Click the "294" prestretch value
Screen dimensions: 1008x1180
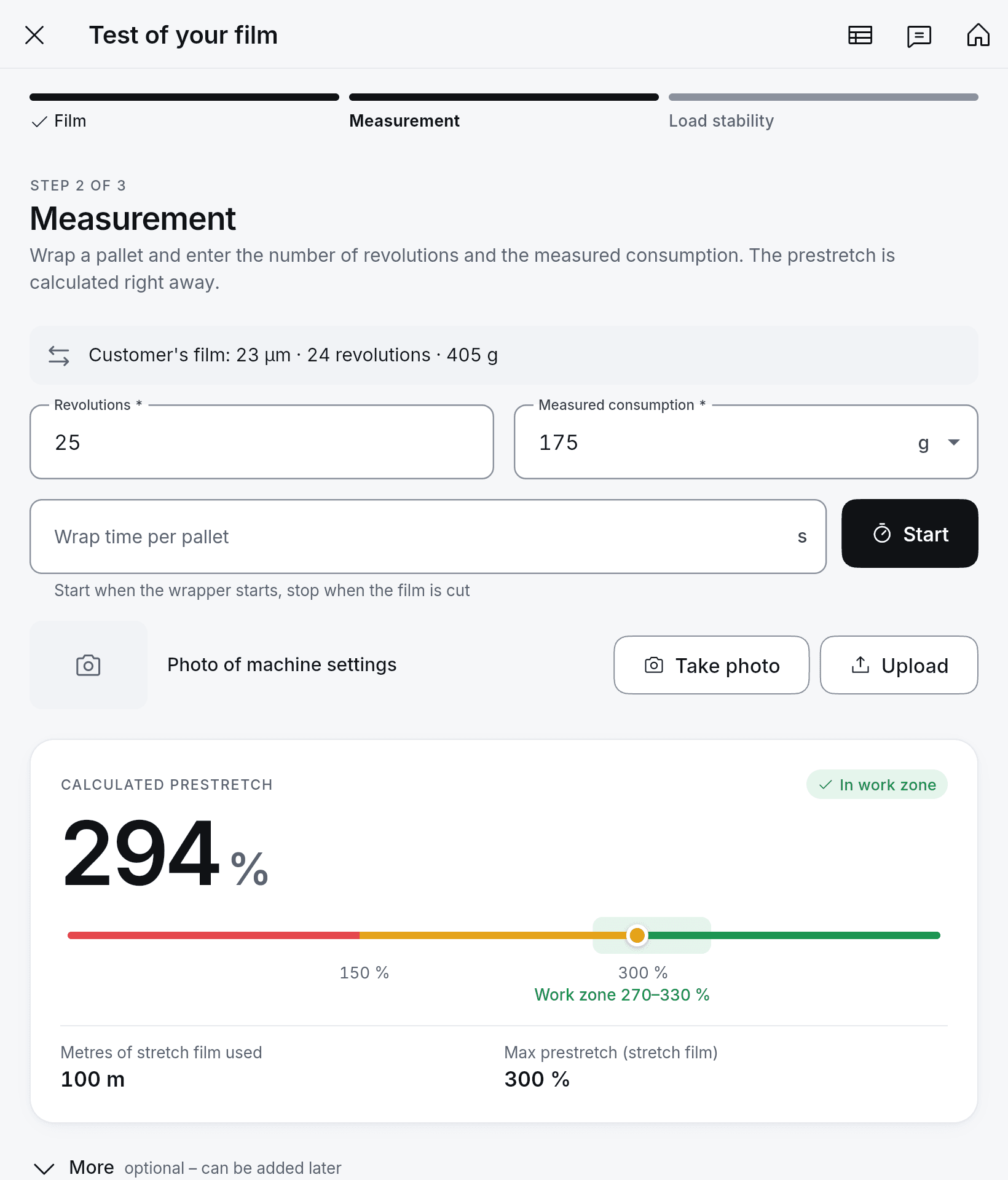(141, 853)
